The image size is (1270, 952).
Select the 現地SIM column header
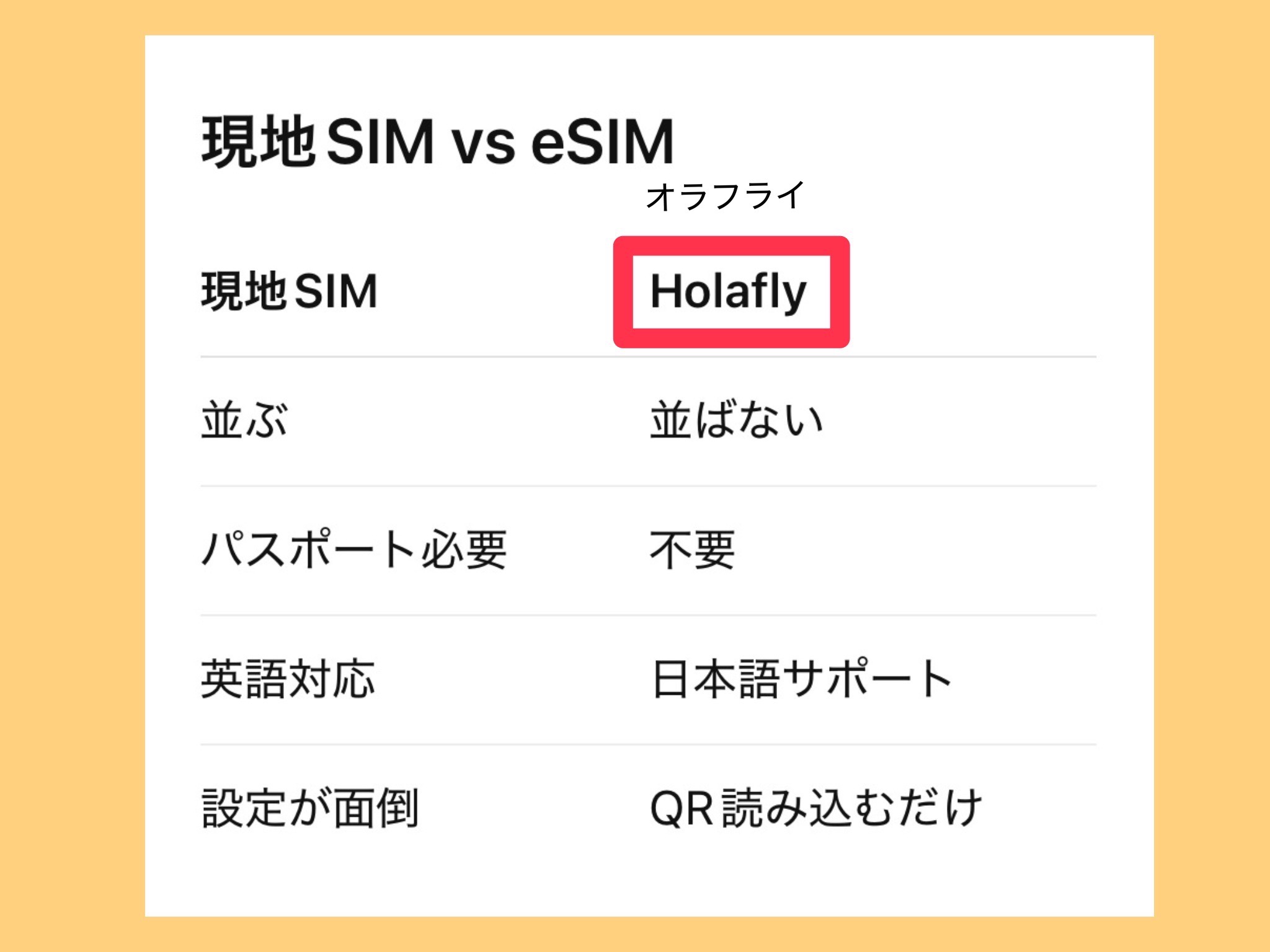(x=289, y=291)
